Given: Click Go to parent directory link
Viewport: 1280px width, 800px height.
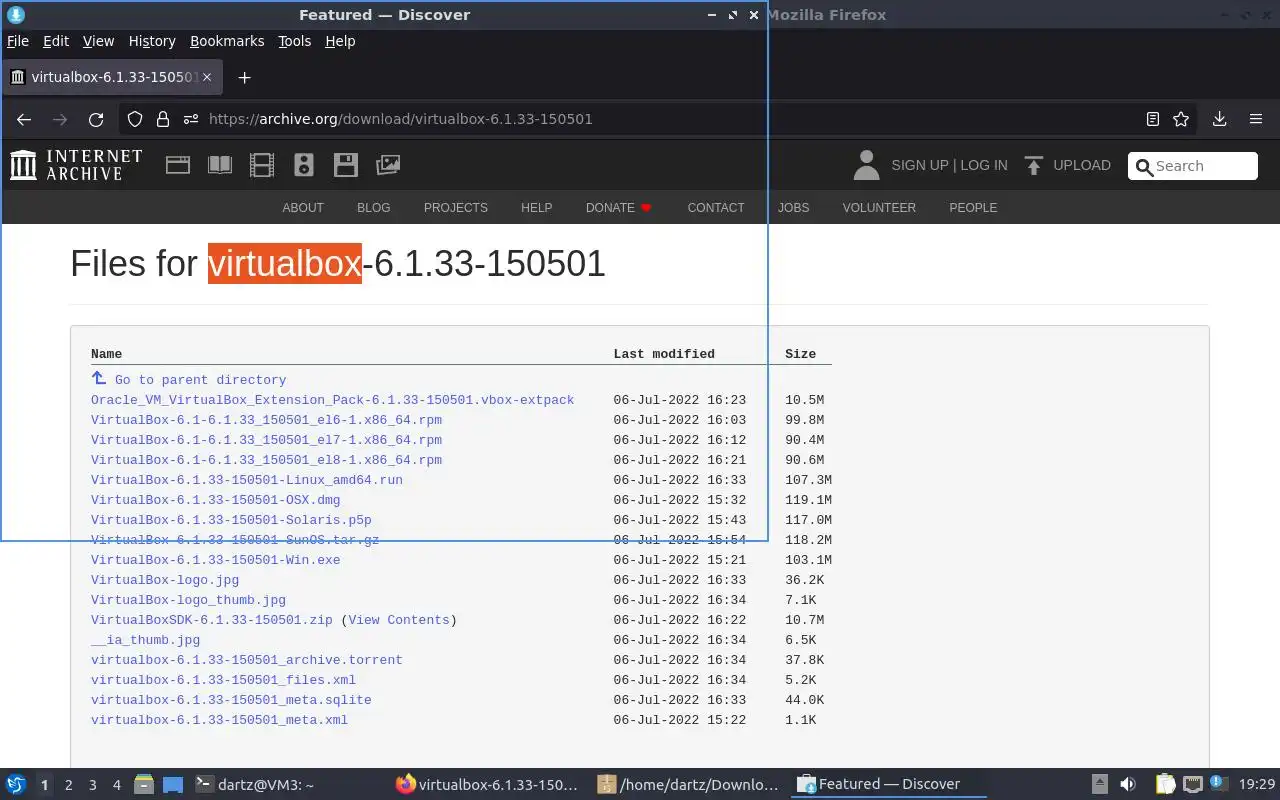Looking at the screenshot, I should [200, 380].
